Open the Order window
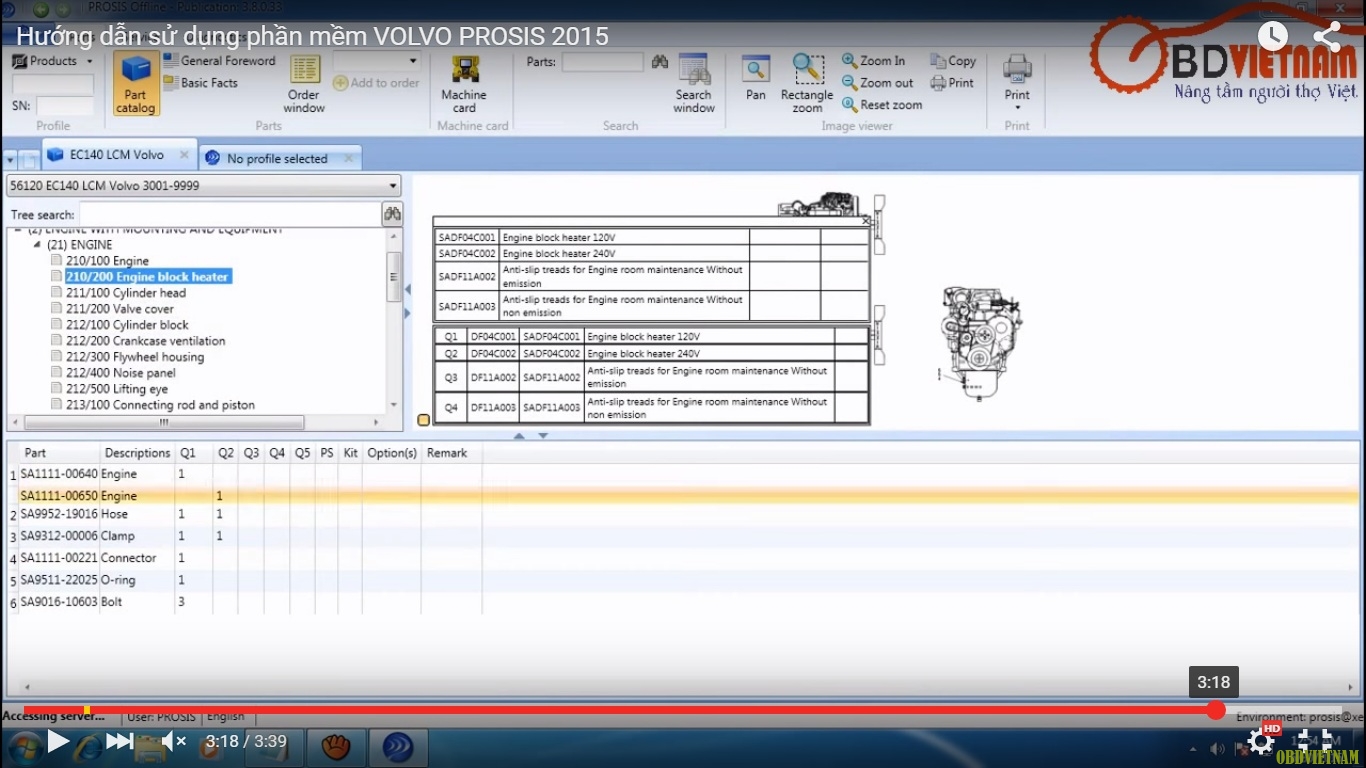 tap(304, 84)
